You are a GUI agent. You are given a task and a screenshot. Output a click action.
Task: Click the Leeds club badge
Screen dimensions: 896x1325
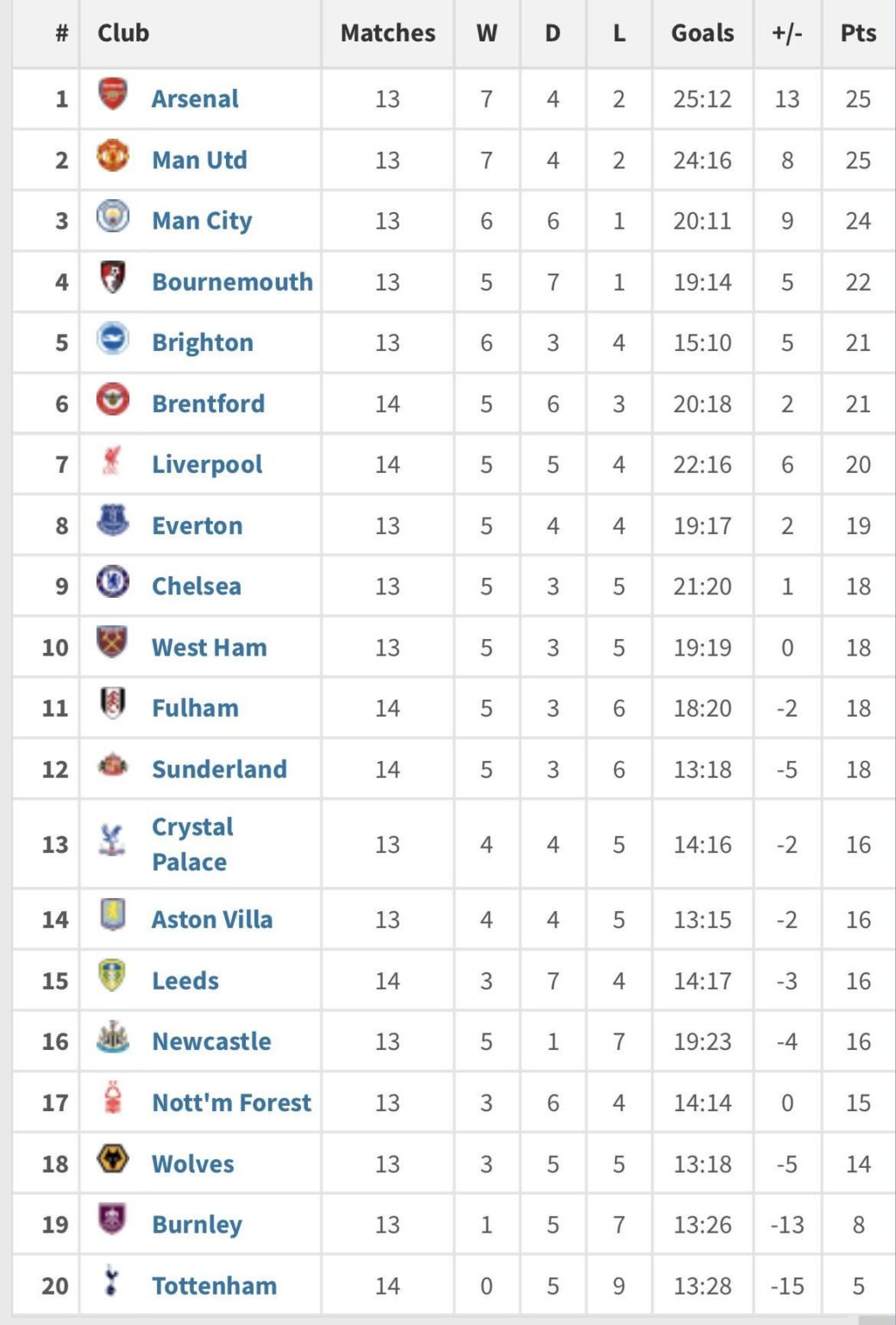(114, 980)
